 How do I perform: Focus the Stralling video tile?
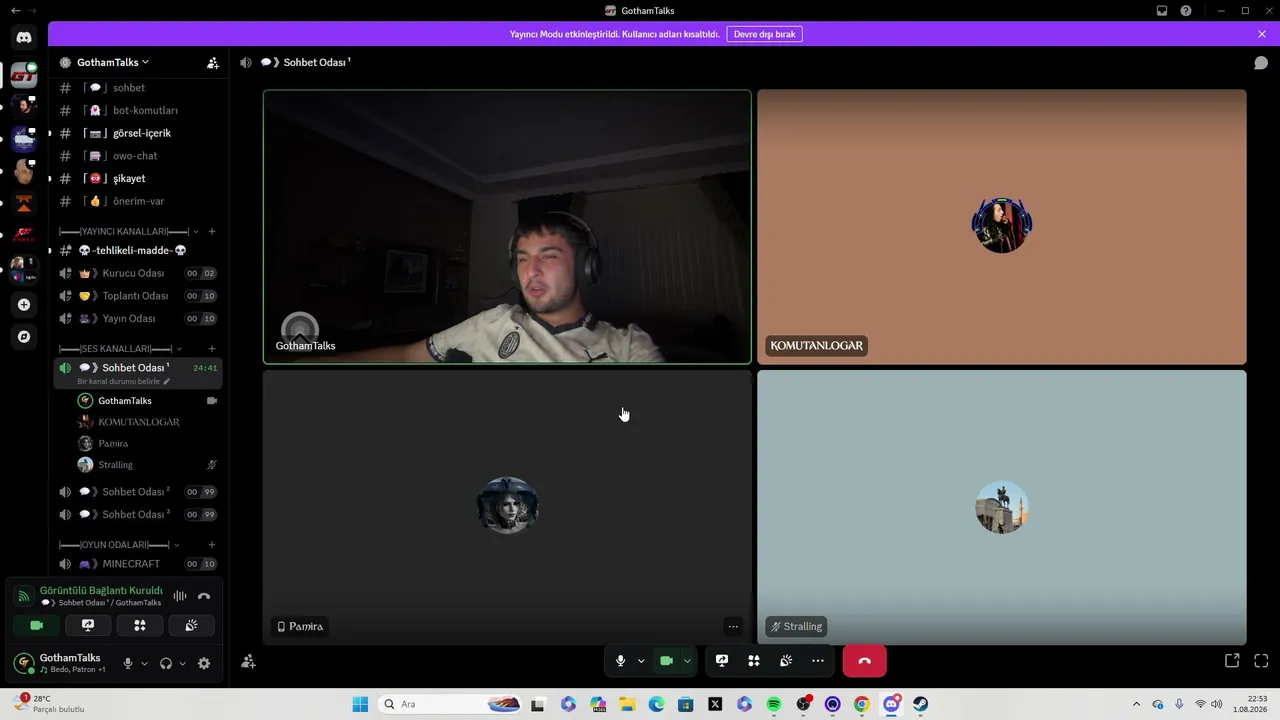[1002, 507]
